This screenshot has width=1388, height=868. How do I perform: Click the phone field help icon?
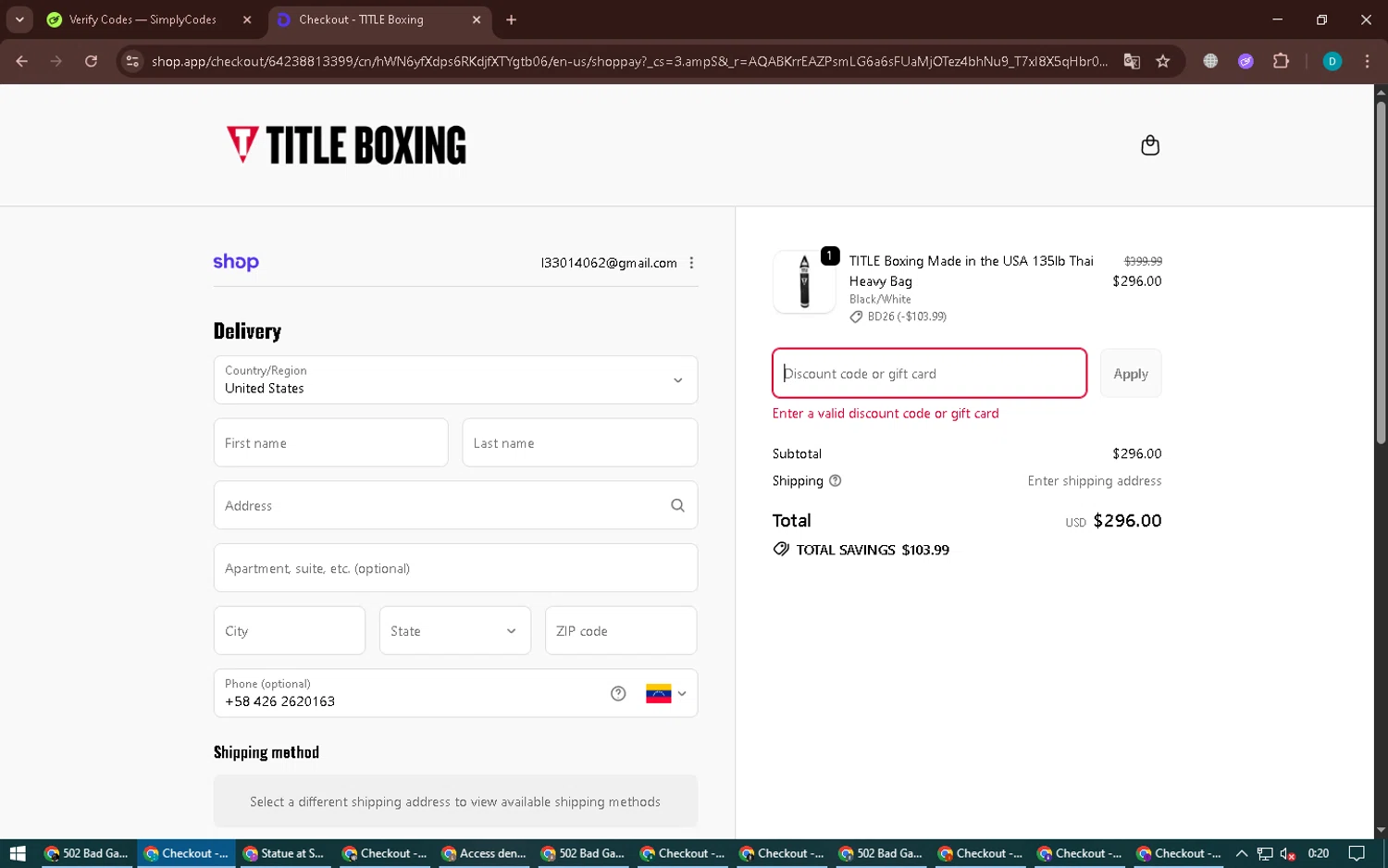click(618, 694)
